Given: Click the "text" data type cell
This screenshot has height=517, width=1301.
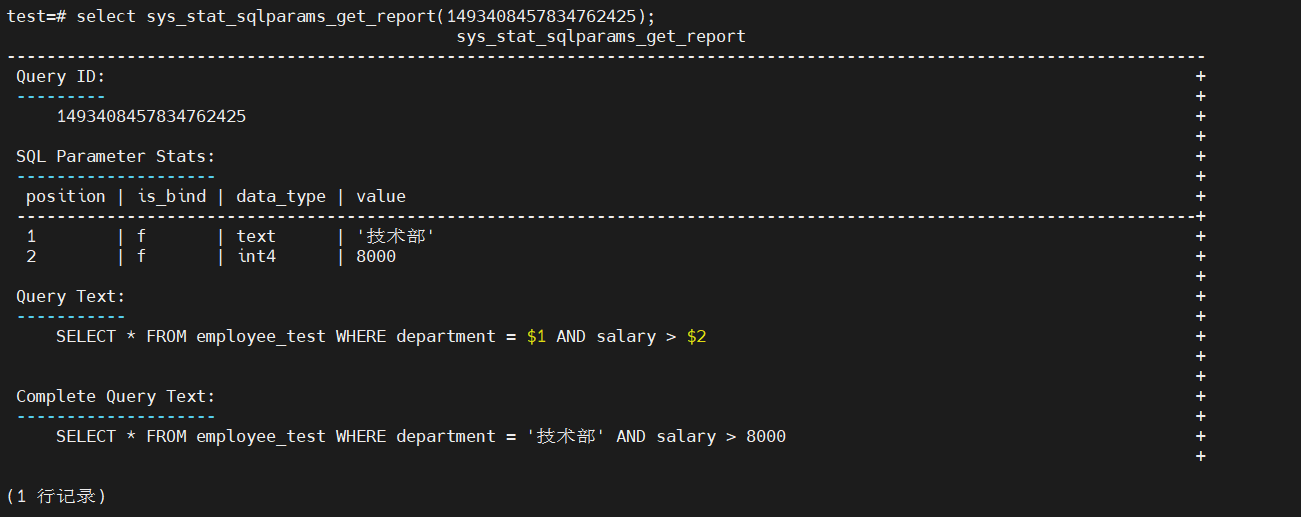Looking at the screenshot, I should pos(256,236).
